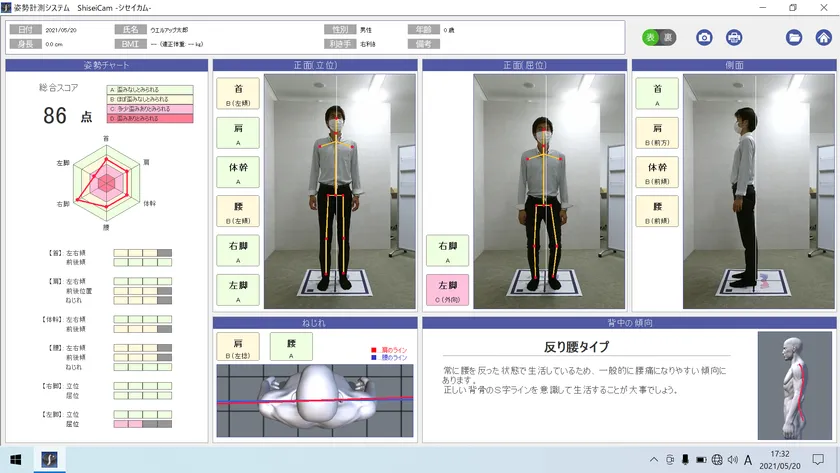Open the volume speaker tray icon

click(732, 460)
